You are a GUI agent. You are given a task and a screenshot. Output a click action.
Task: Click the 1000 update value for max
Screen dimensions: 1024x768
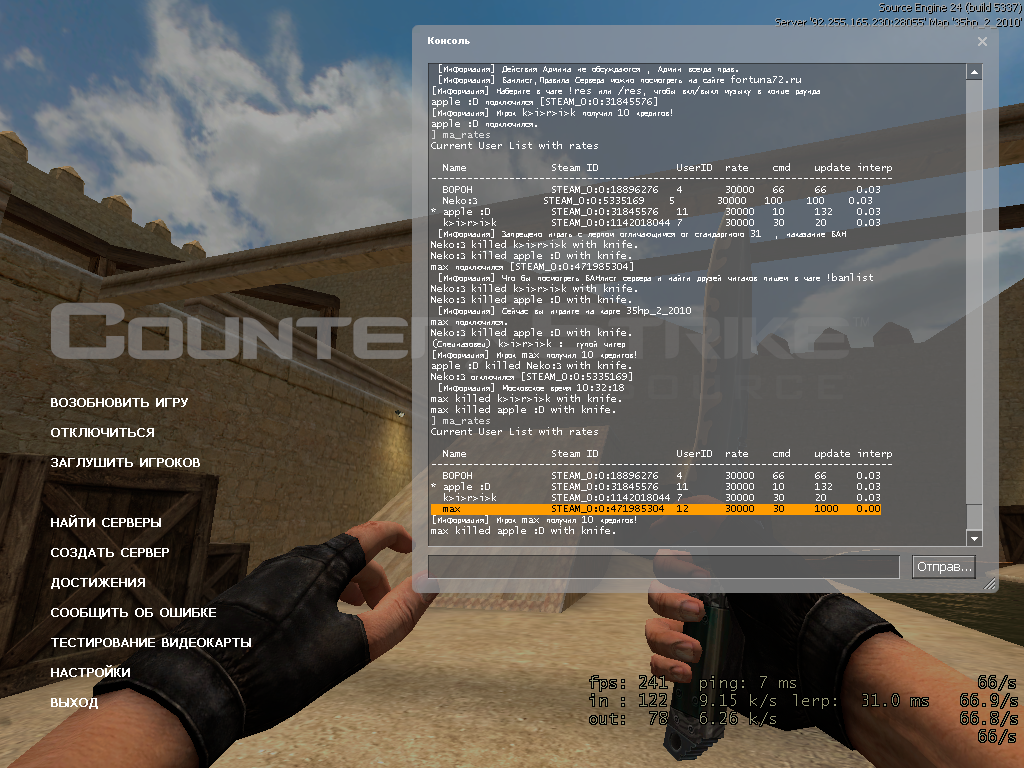pos(826,509)
